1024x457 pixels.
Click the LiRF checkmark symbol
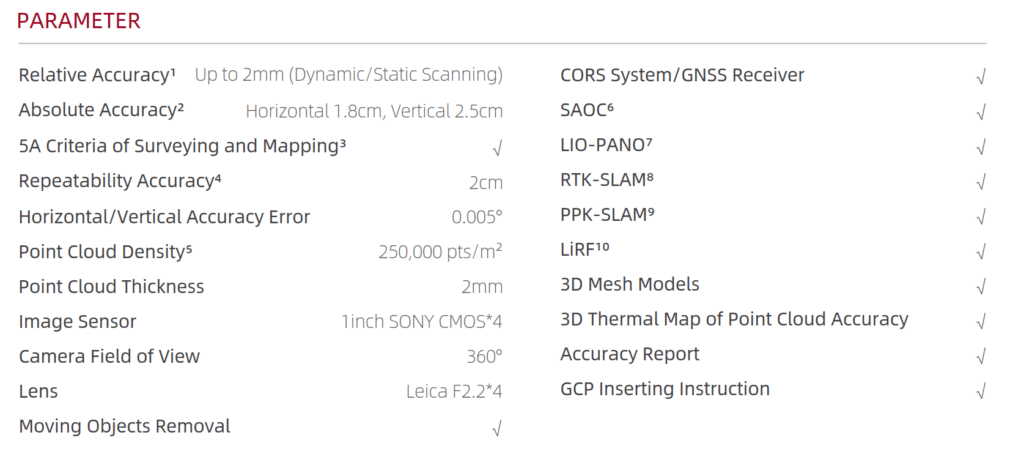[x=980, y=252]
